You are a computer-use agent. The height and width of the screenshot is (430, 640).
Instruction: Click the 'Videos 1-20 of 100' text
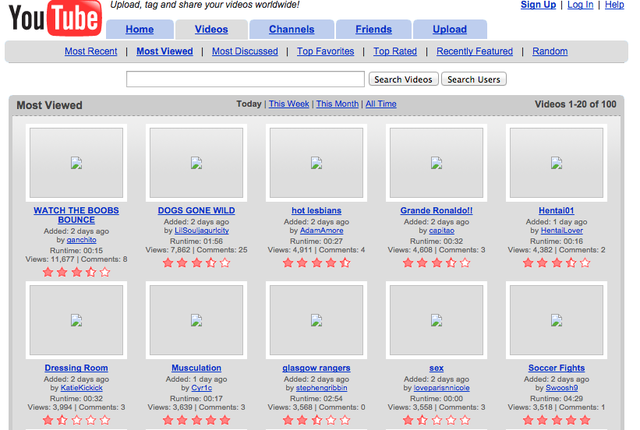point(576,104)
